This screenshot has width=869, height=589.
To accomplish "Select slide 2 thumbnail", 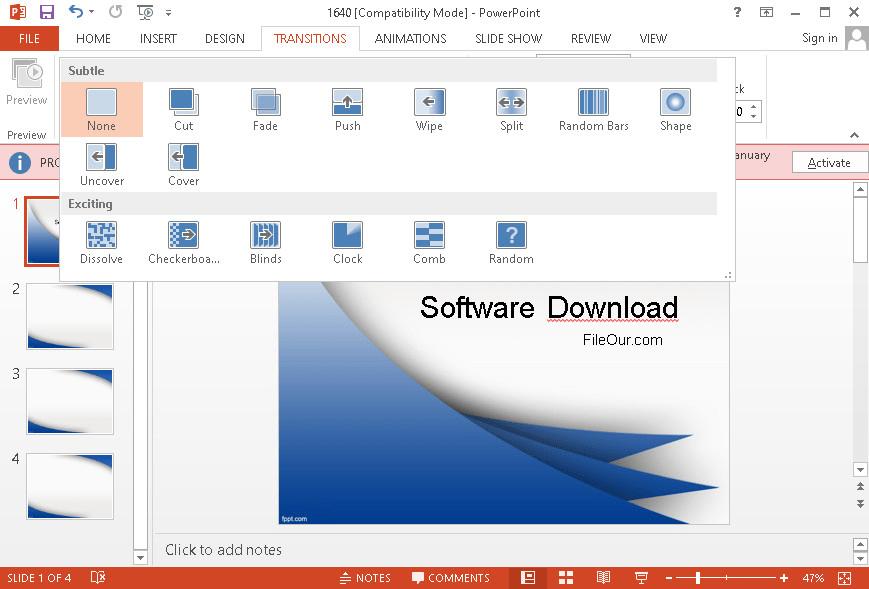I will (x=70, y=316).
